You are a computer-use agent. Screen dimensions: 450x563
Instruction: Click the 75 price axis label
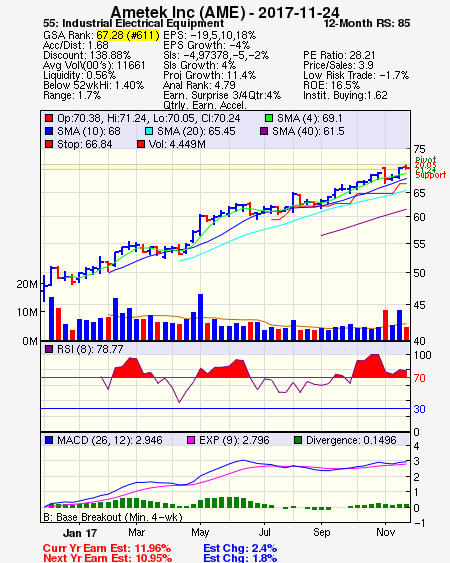click(x=419, y=149)
